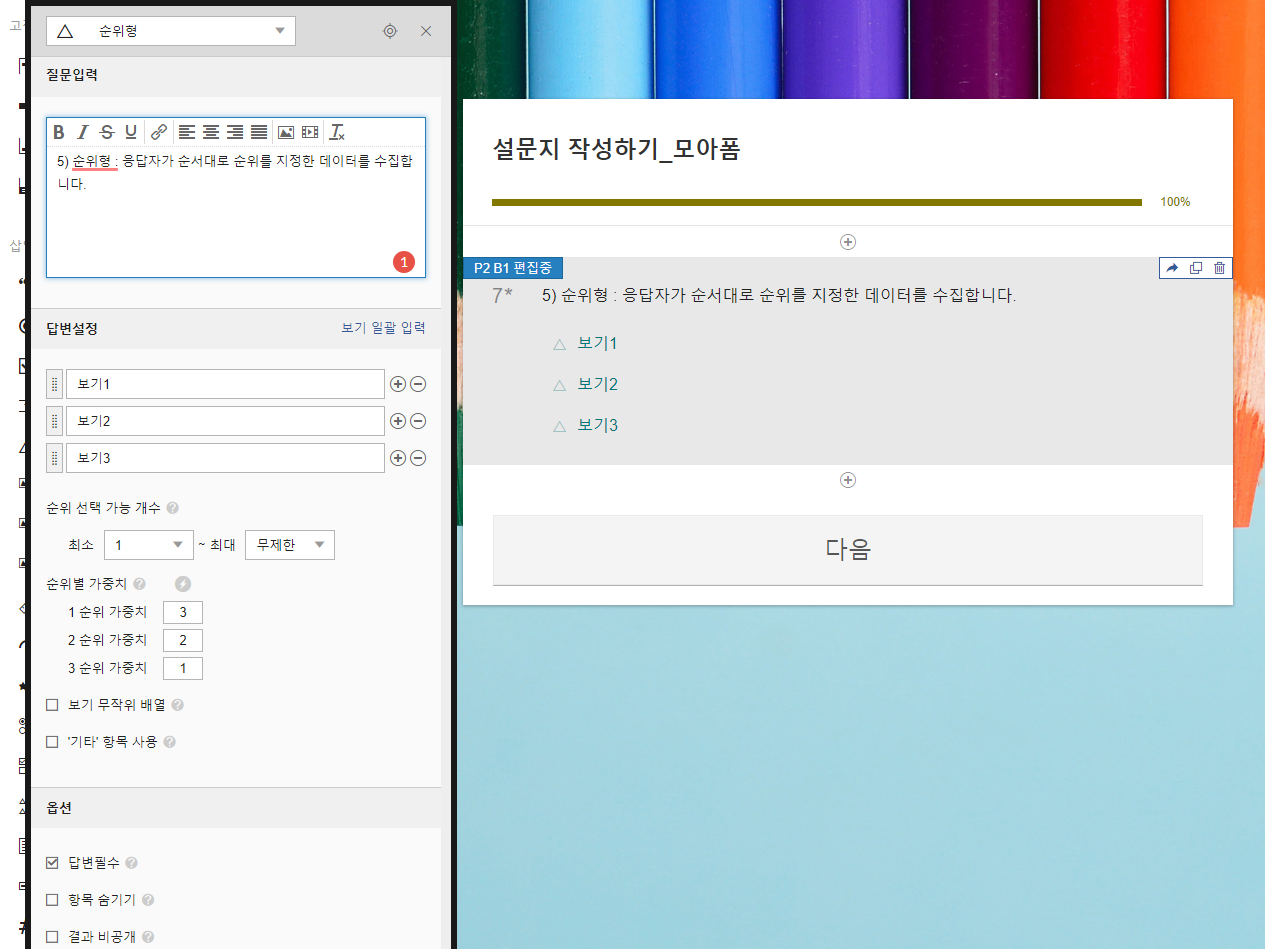
Task: Edit the 보기1 option text field
Action: tap(225, 384)
